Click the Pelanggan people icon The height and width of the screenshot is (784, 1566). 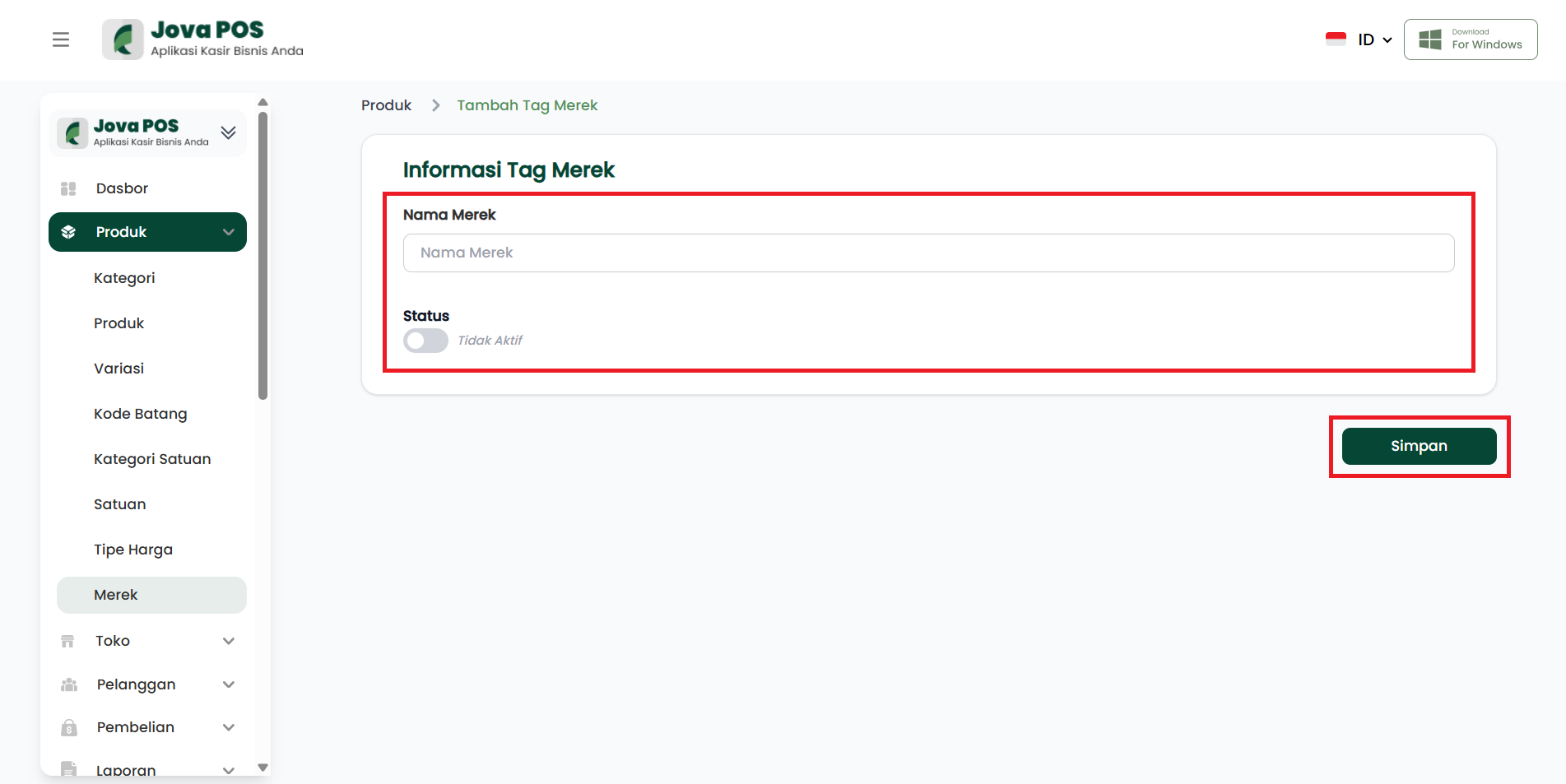(69, 684)
